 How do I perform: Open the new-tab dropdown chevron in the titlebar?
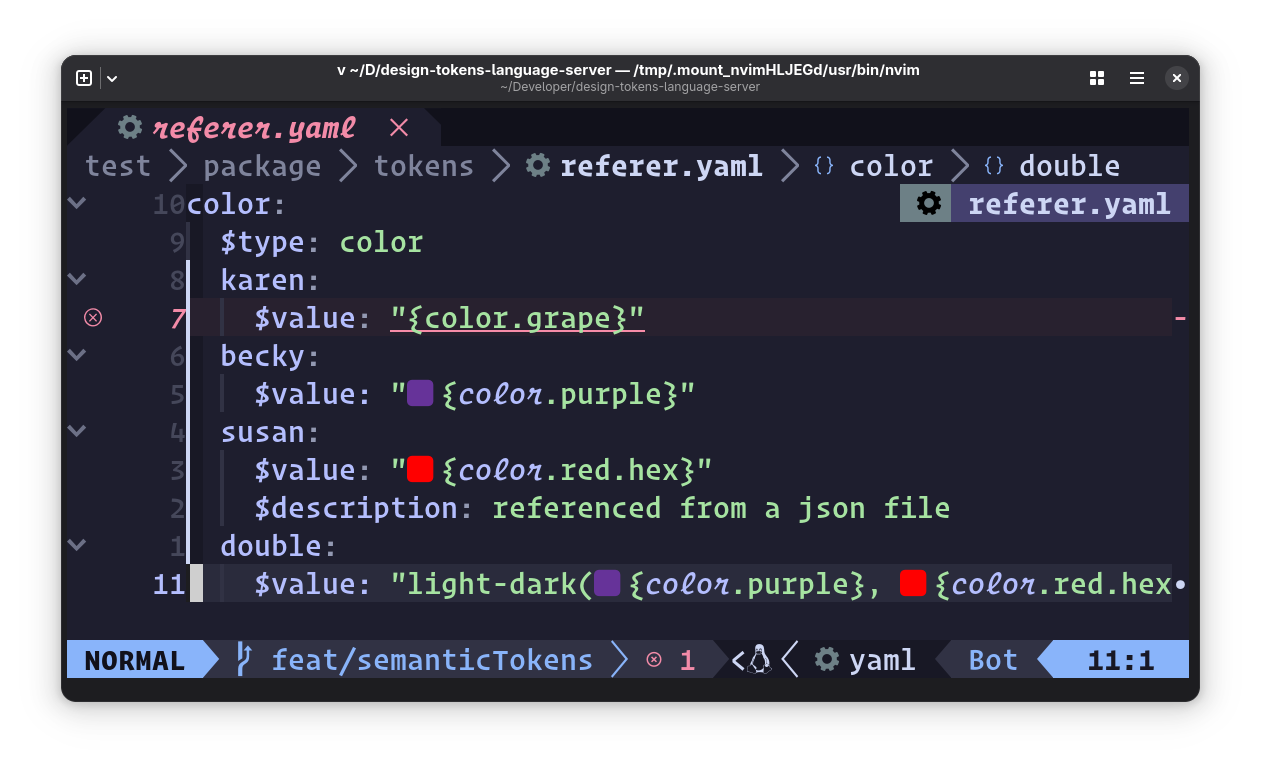pyautogui.click(x=111, y=78)
